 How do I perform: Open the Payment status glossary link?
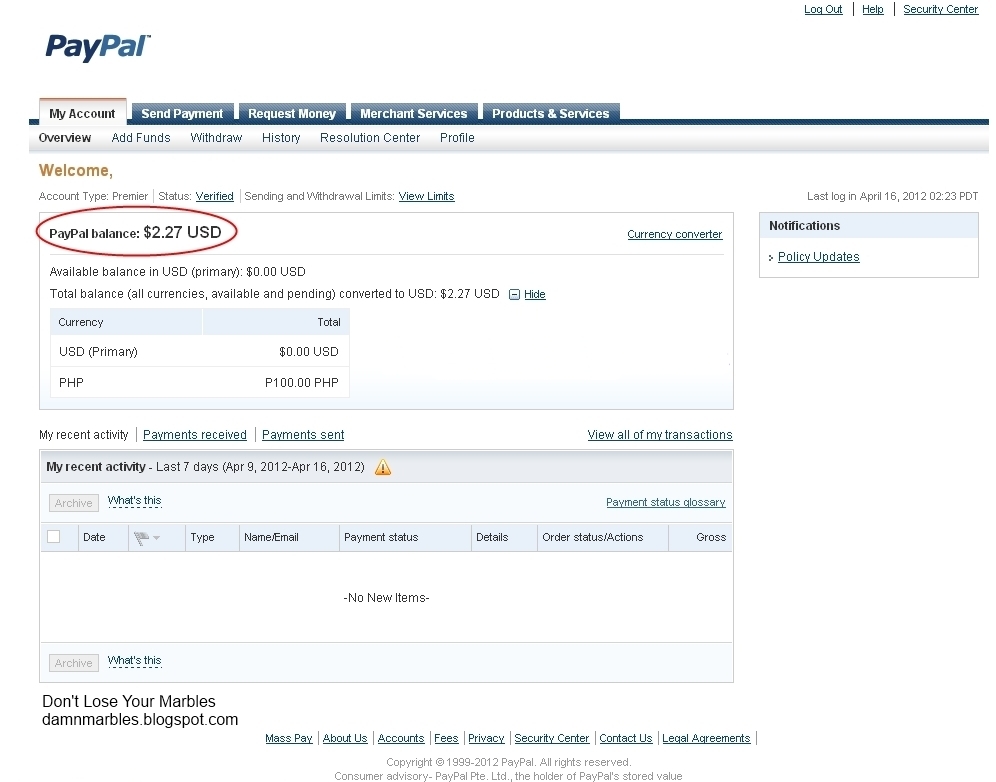pyautogui.click(x=666, y=502)
